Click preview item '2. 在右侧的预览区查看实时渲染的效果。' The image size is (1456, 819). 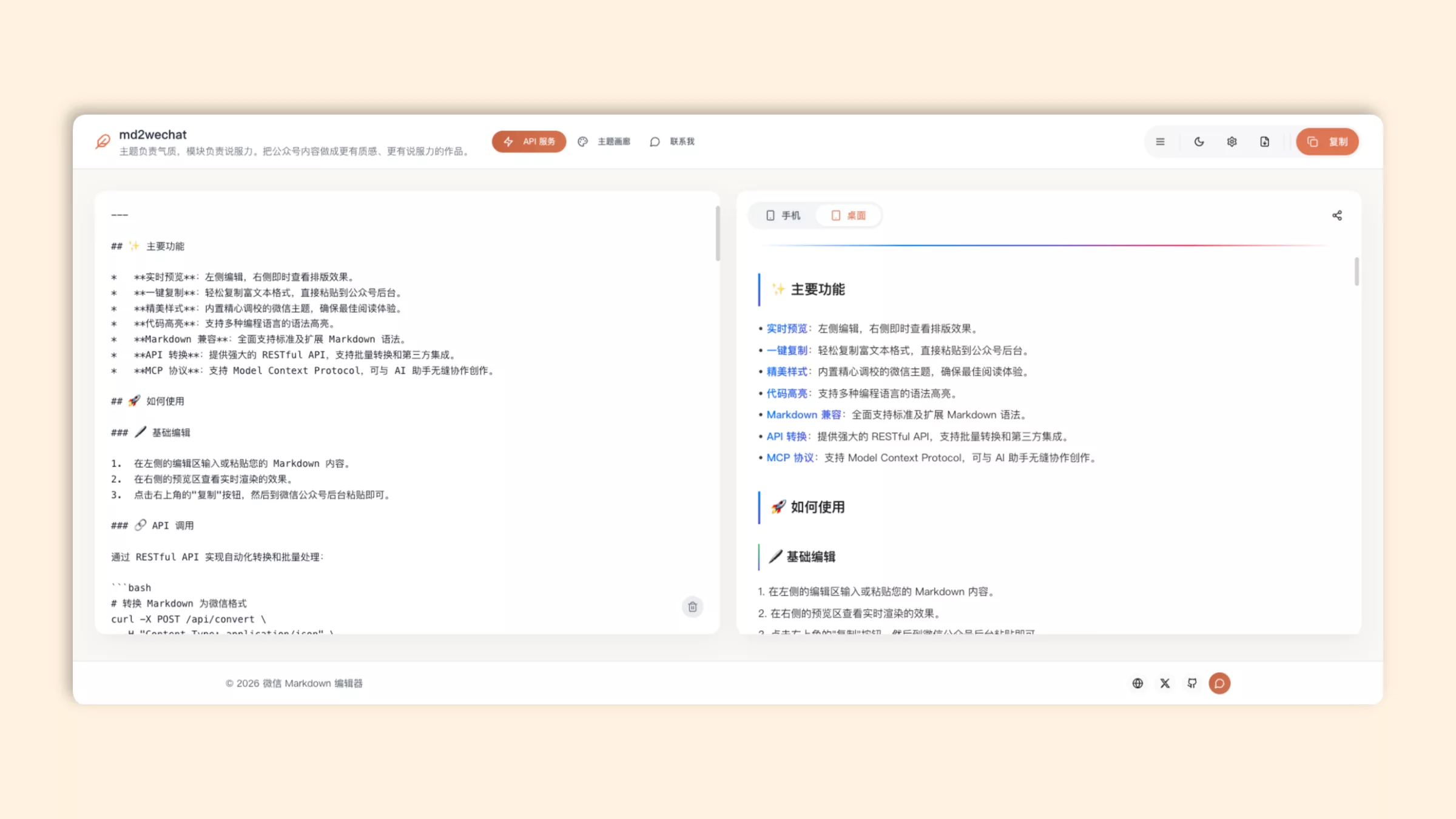pyautogui.click(x=849, y=613)
